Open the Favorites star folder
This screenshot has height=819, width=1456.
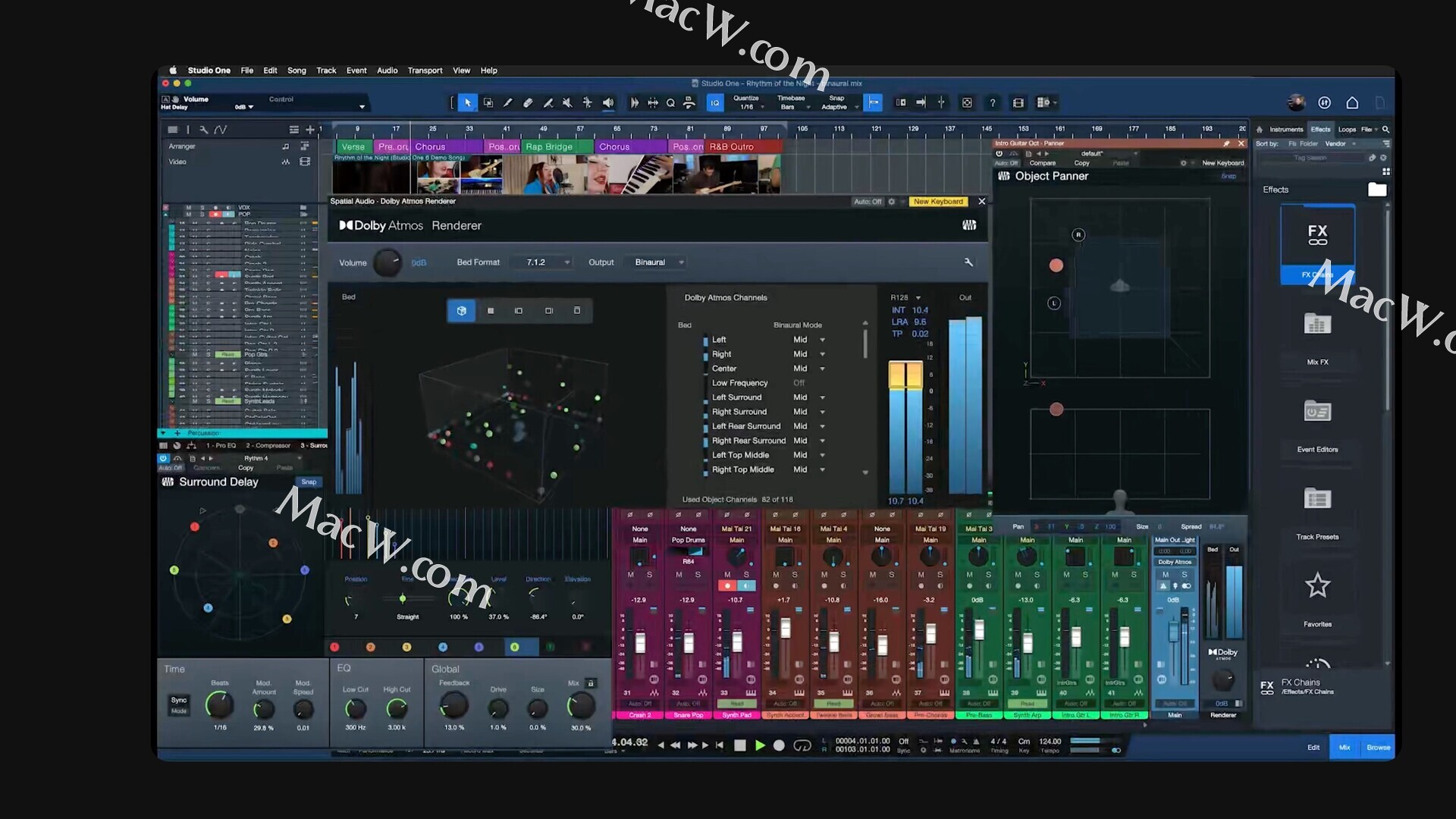point(1317,599)
